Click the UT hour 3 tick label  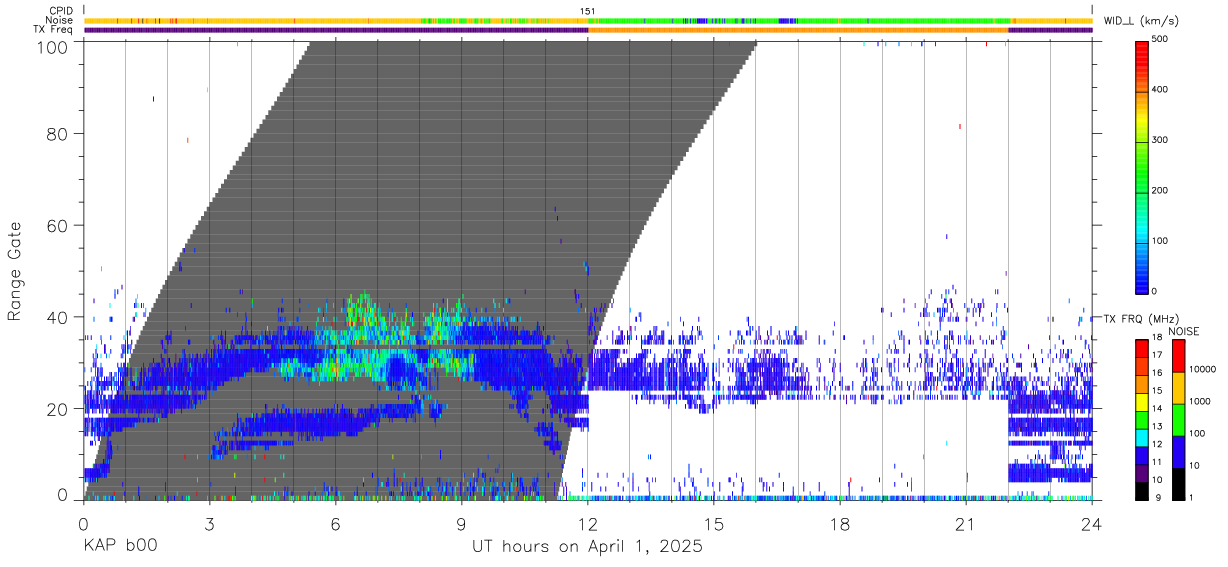click(210, 524)
